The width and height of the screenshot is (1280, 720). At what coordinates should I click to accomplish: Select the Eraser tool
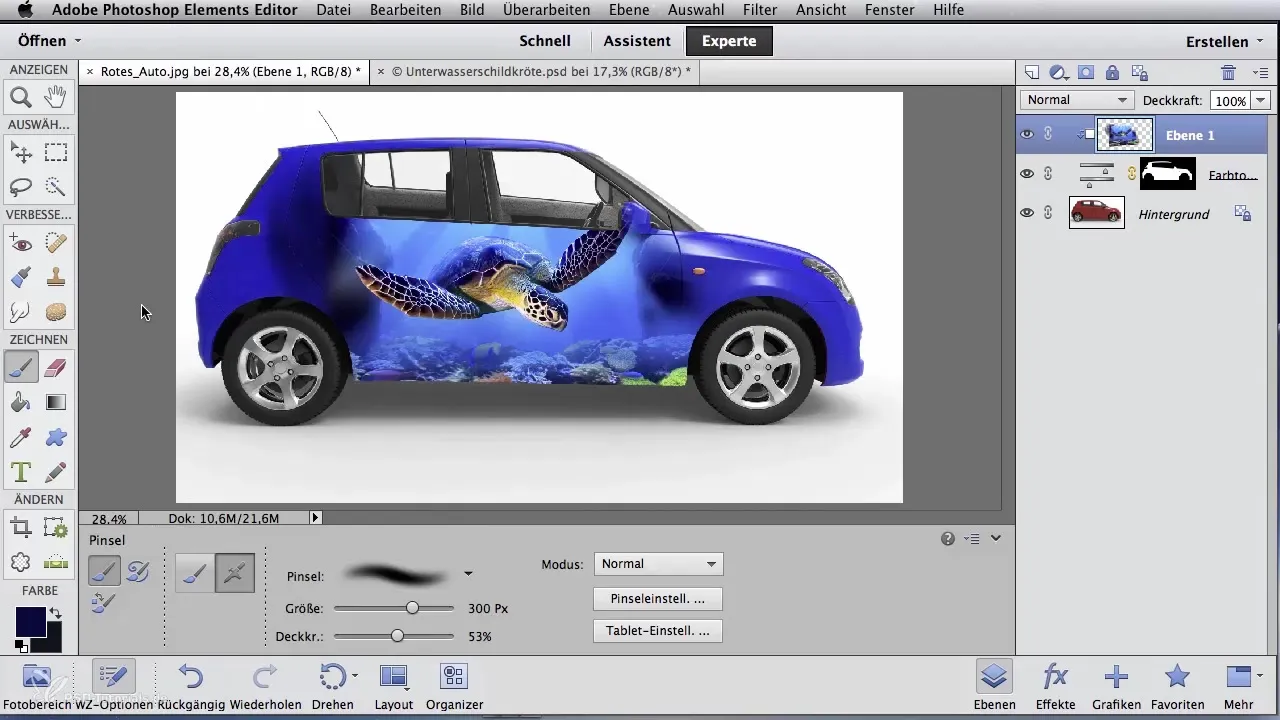point(56,367)
